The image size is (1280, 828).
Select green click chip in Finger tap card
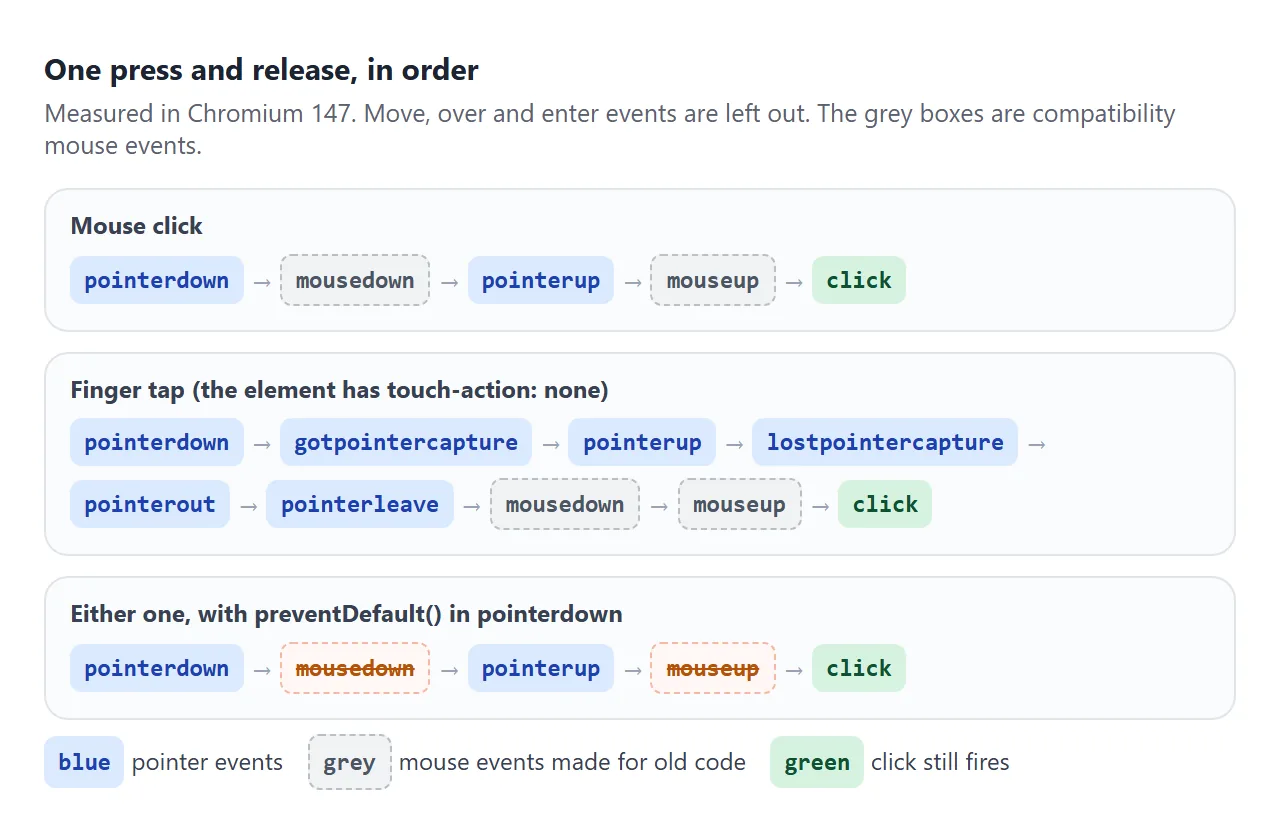click(885, 504)
